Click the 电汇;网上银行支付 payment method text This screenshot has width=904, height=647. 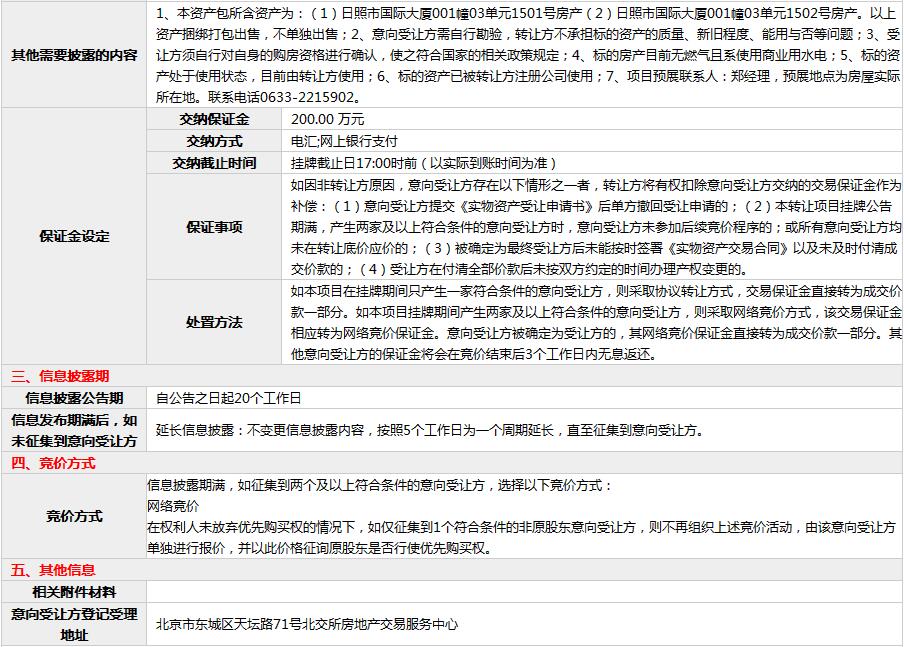(344, 141)
